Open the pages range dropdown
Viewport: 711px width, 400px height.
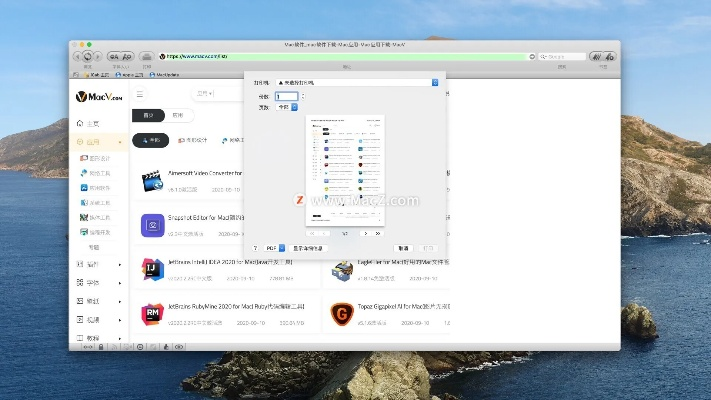[287, 106]
